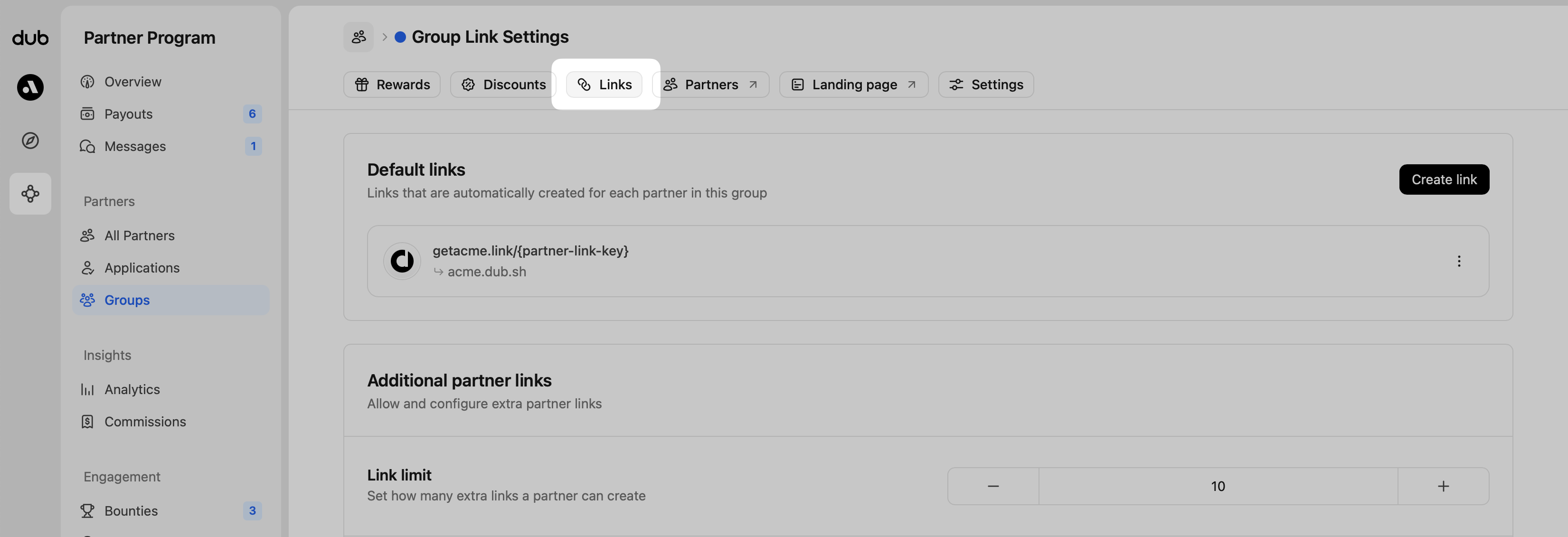
Task: Click the compass explore icon
Action: click(30, 141)
